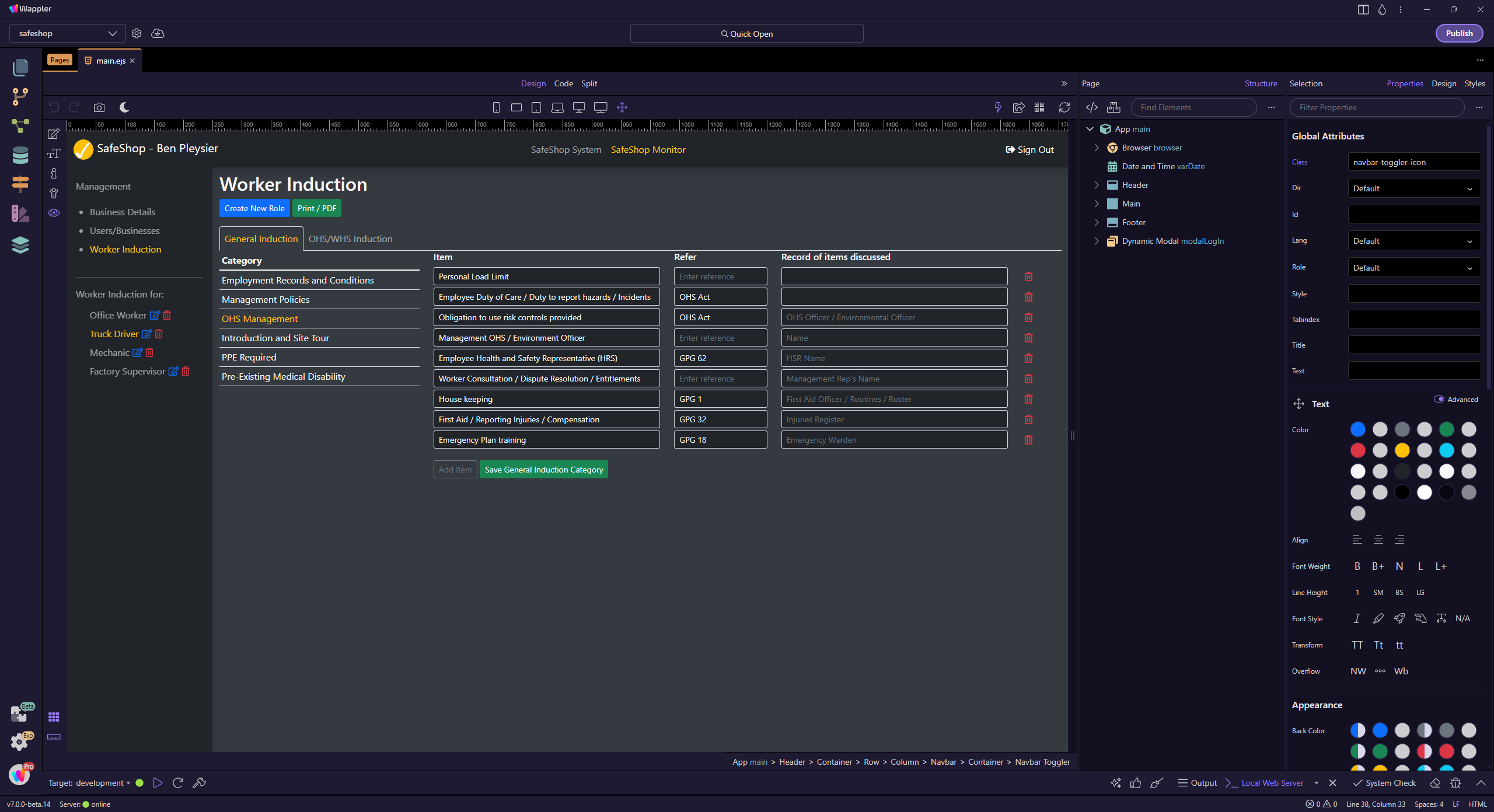The height and width of the screenshot is (812, 1494).
Task: Click Save General Induction Category button
Action: (543, 470)
